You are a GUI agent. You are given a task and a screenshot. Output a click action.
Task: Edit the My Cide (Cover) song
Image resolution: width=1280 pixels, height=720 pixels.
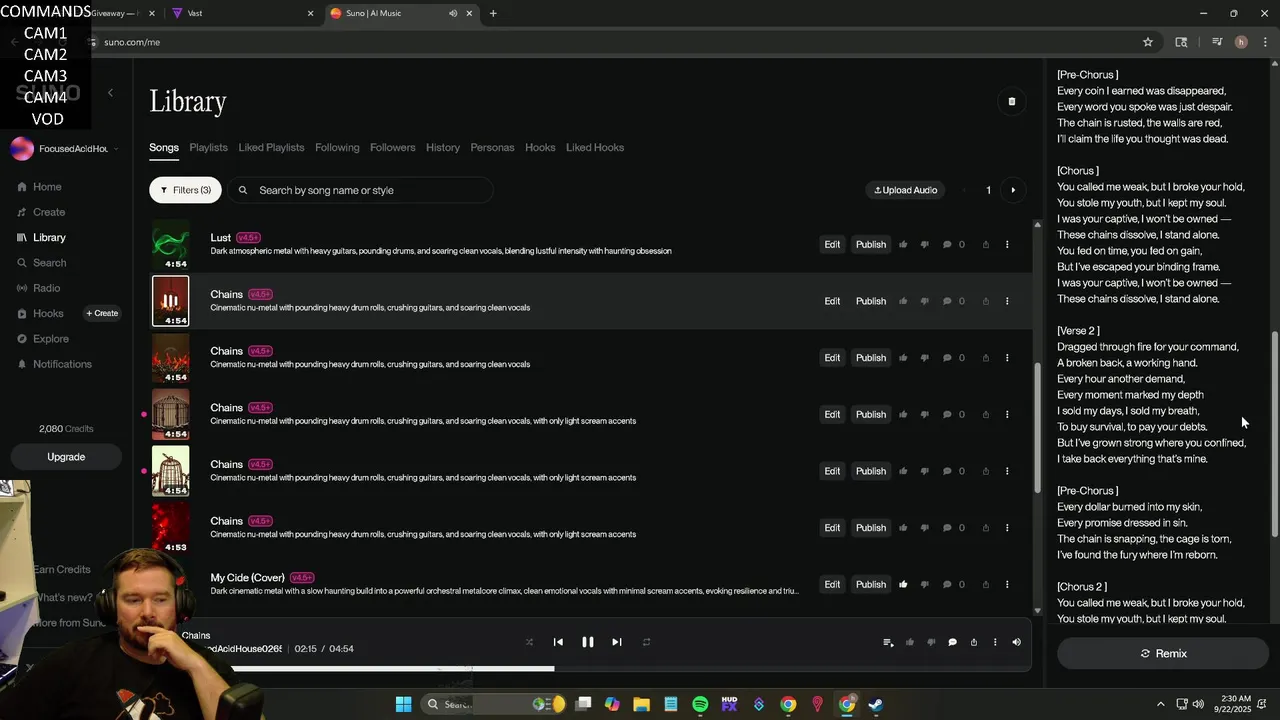pyautogui.click(x=832, y=584)
